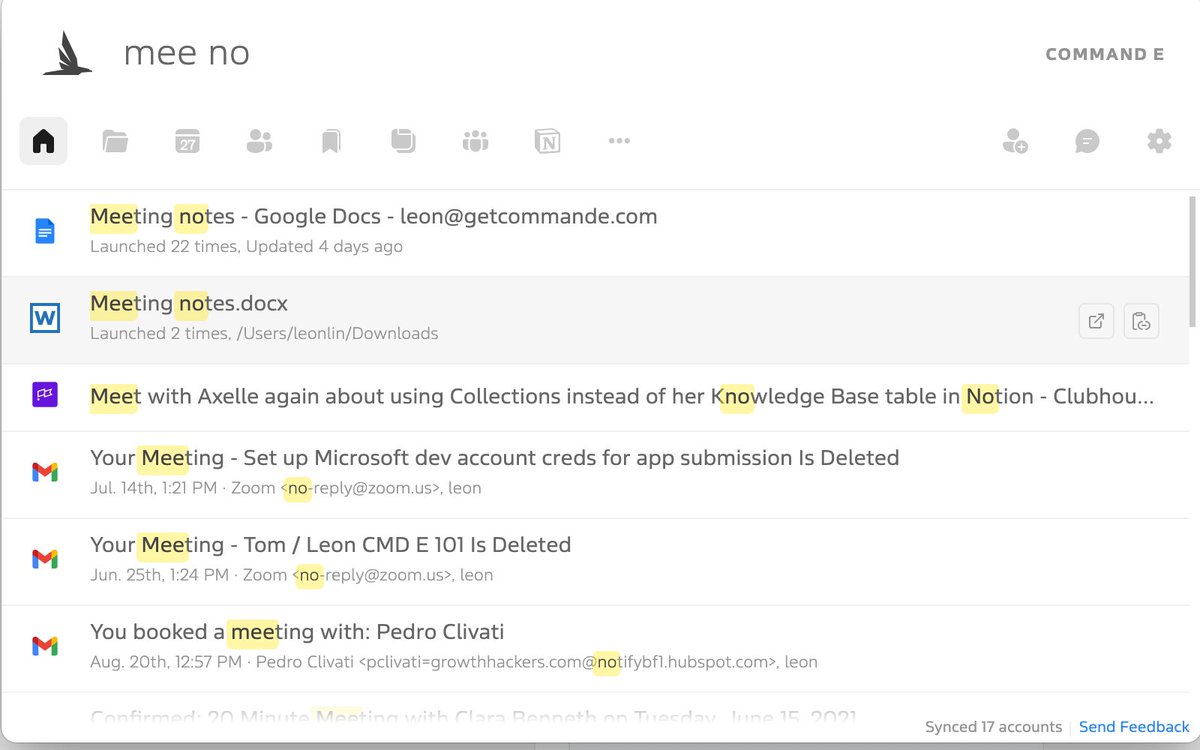Open 'You booked a meeting with: Pedro Clivati'
Image resolution: width=1200 pixels, height=750 pixels.
[595, 648]
